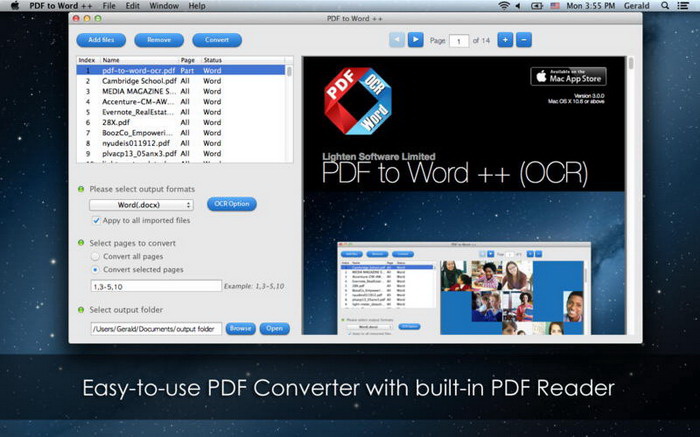700x437 pixels.
Task: Click the page range field 1,3-5,10
Action: pos(156,286)
